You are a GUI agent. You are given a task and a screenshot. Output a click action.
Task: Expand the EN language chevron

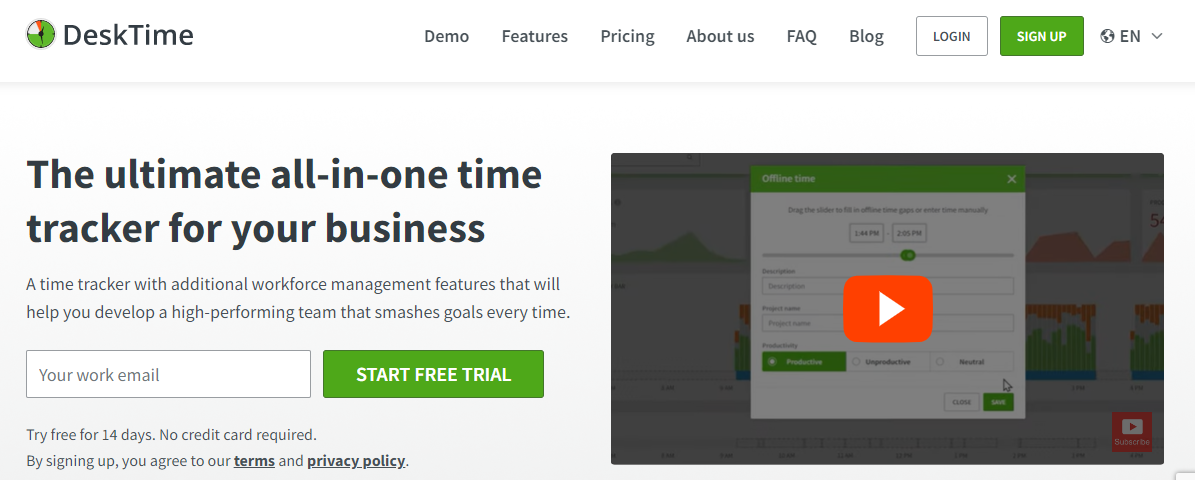pos(1156,36)
